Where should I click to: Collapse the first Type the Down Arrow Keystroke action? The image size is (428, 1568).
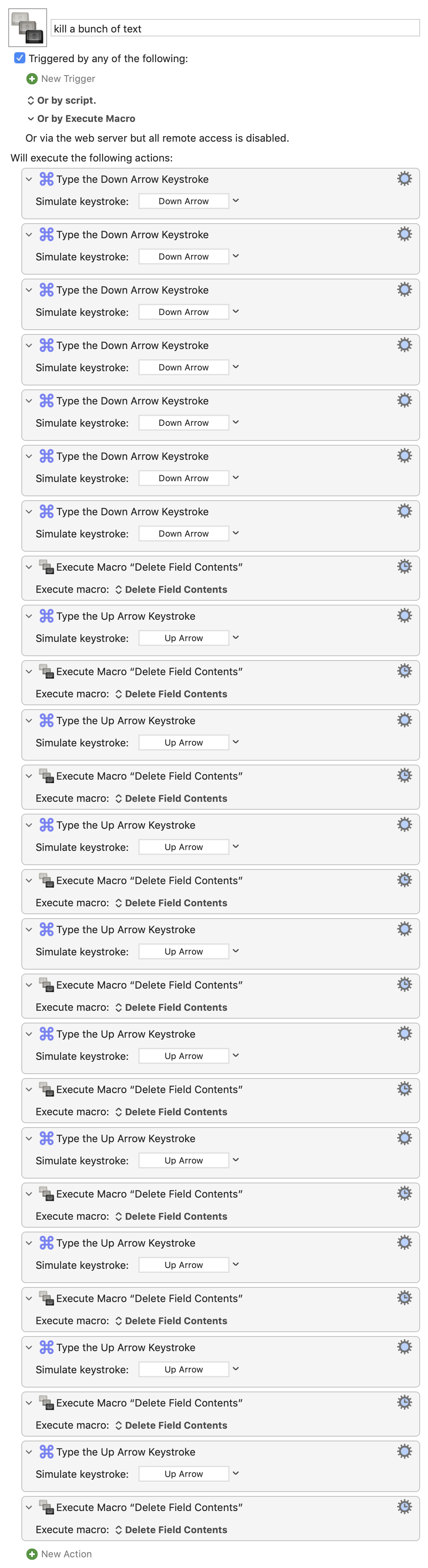pyautogui.click(x=28, y=179)
